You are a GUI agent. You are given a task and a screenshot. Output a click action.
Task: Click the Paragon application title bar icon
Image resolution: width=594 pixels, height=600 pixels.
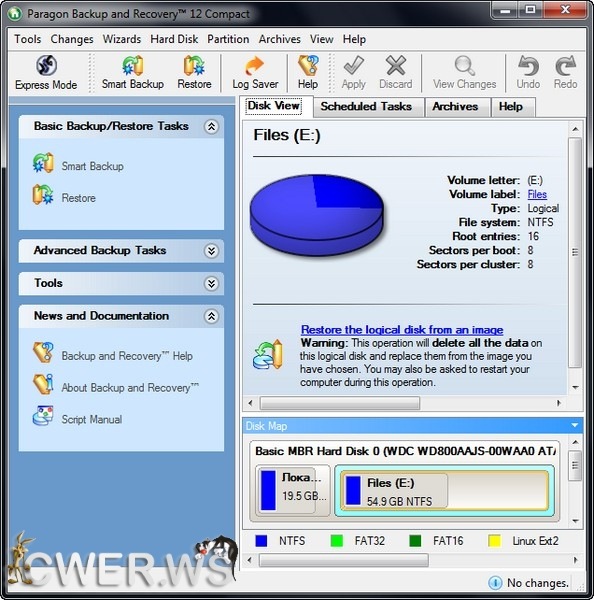click(x=15, y=14)
